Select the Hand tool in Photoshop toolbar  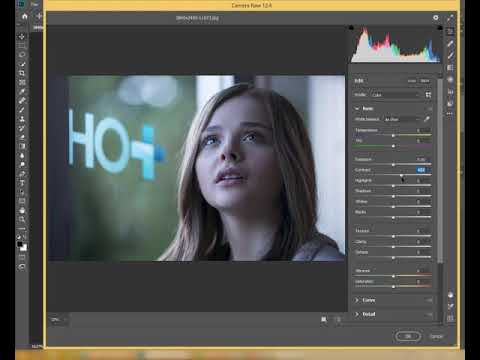[22, 210]
